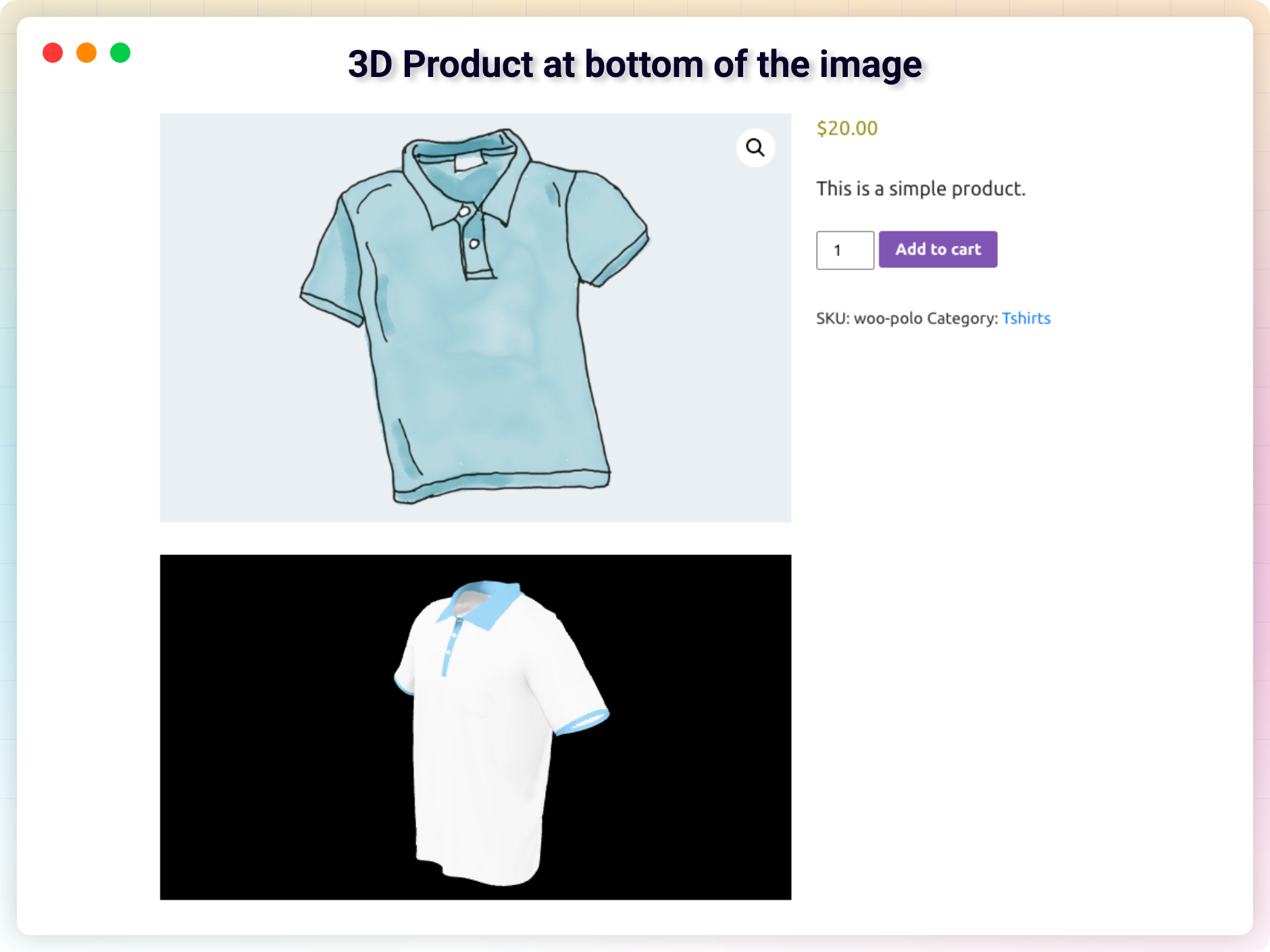This screenshot has width=1270, height=952.
Task: Click the red window close dot
Action: pyautogui.click(x=53, y=53)
